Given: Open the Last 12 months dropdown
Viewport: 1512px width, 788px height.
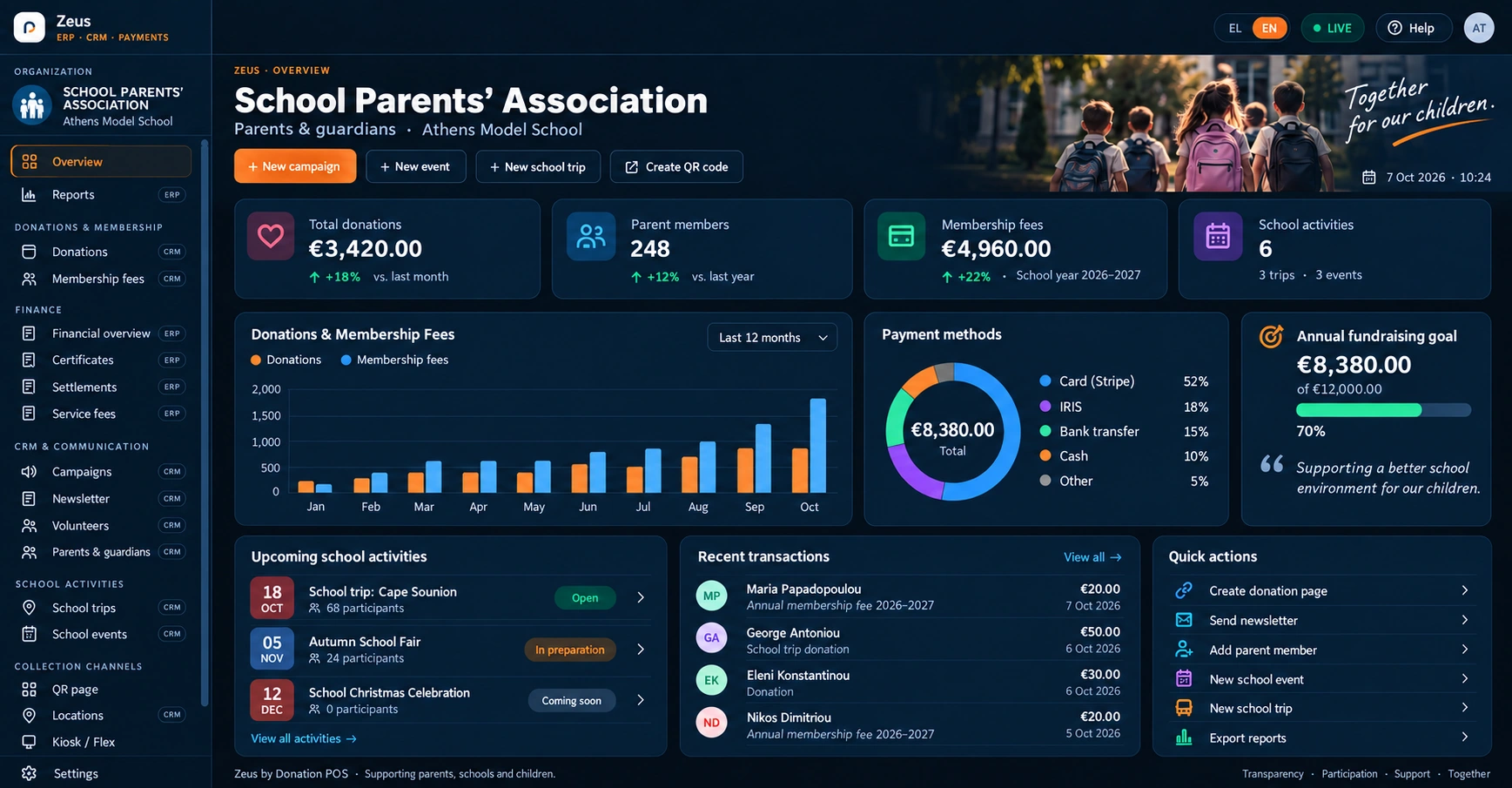Looking at the screenshot, I should click(x=772, y=338).
